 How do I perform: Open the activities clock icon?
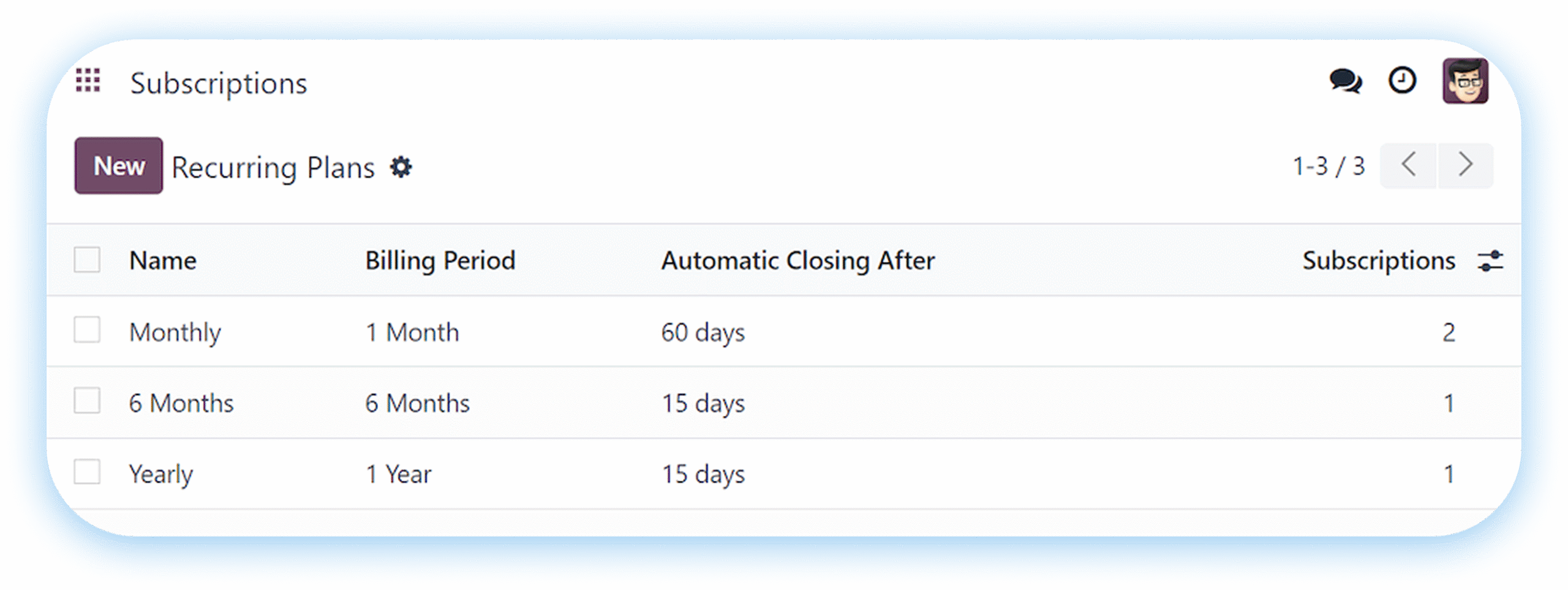pyautogui.click(x=1401, y=81)
